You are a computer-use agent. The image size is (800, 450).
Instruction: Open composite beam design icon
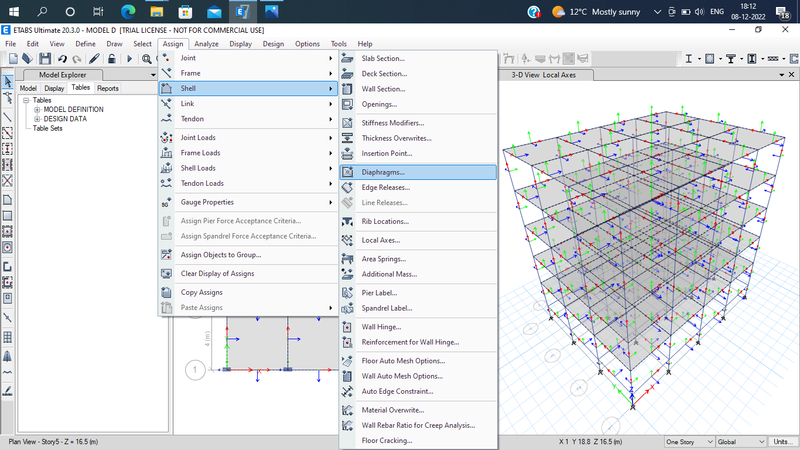[731, 59]
